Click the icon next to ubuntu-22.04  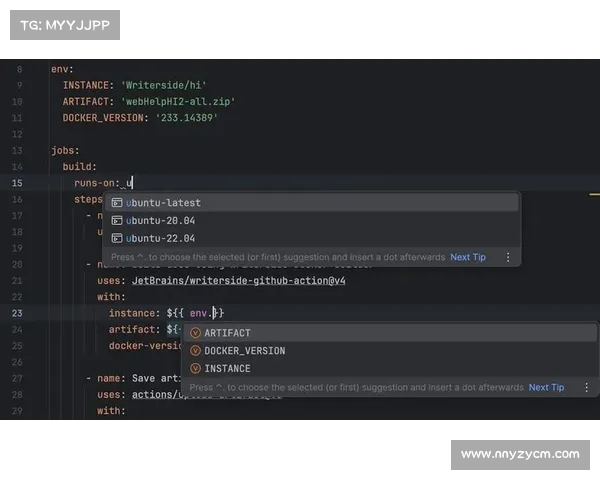117,239
